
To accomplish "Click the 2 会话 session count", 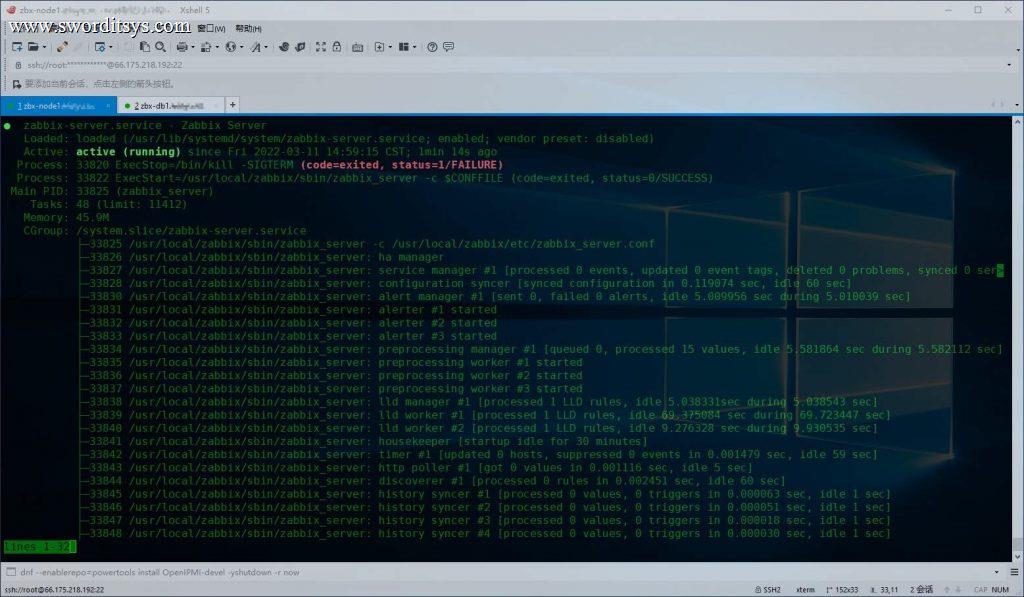I will coord(921,590).
